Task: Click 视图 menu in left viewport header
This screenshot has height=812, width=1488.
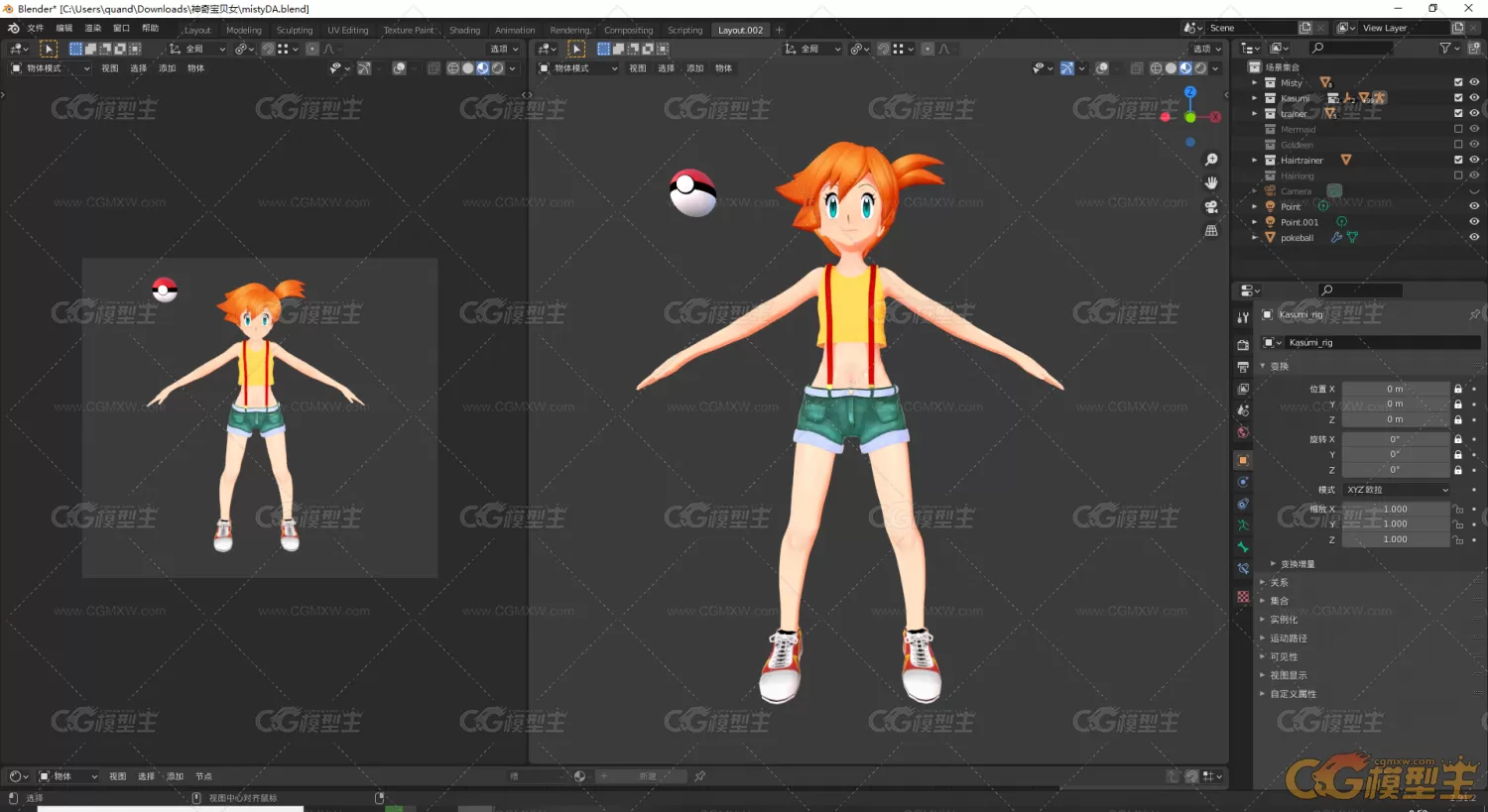Action: click(110, 68)
